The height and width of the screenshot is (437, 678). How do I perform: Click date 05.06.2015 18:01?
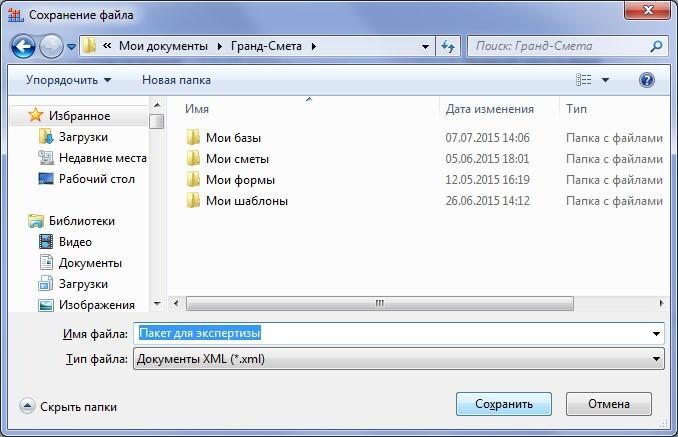(487, 159)
